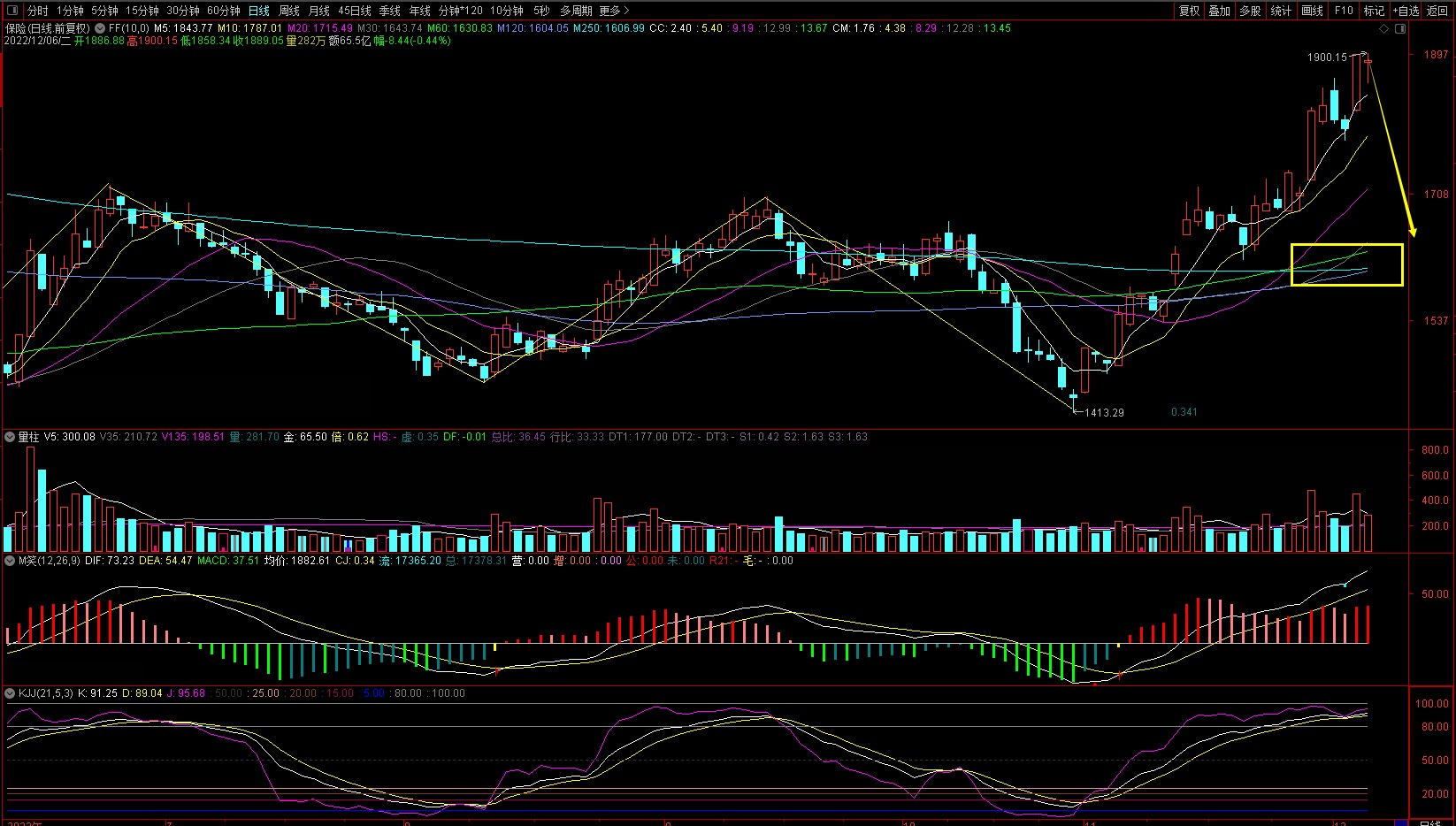This screenshot has height=826, width=1456.
Task: Toggle the right side panel icon near price axis
Action: coord(1400,29)
